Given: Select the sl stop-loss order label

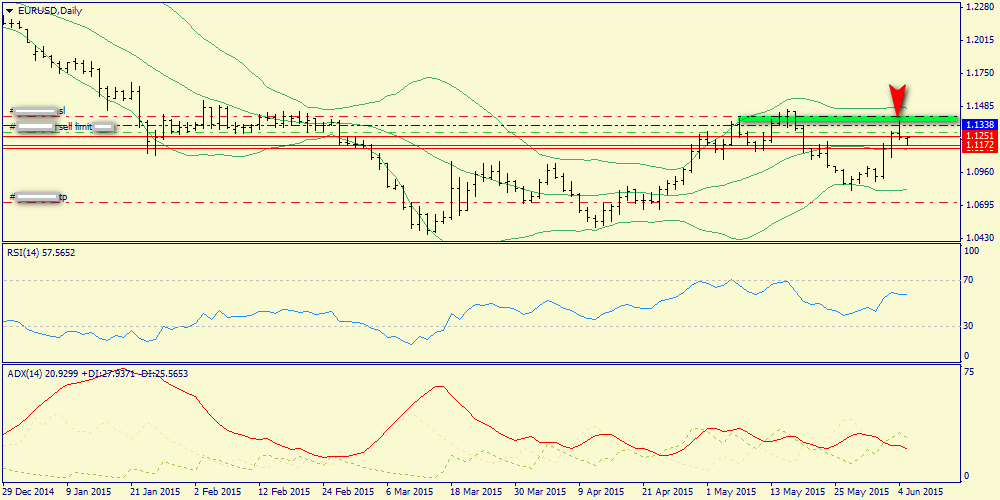Looking at the screenshot, I should pos(61,110).
